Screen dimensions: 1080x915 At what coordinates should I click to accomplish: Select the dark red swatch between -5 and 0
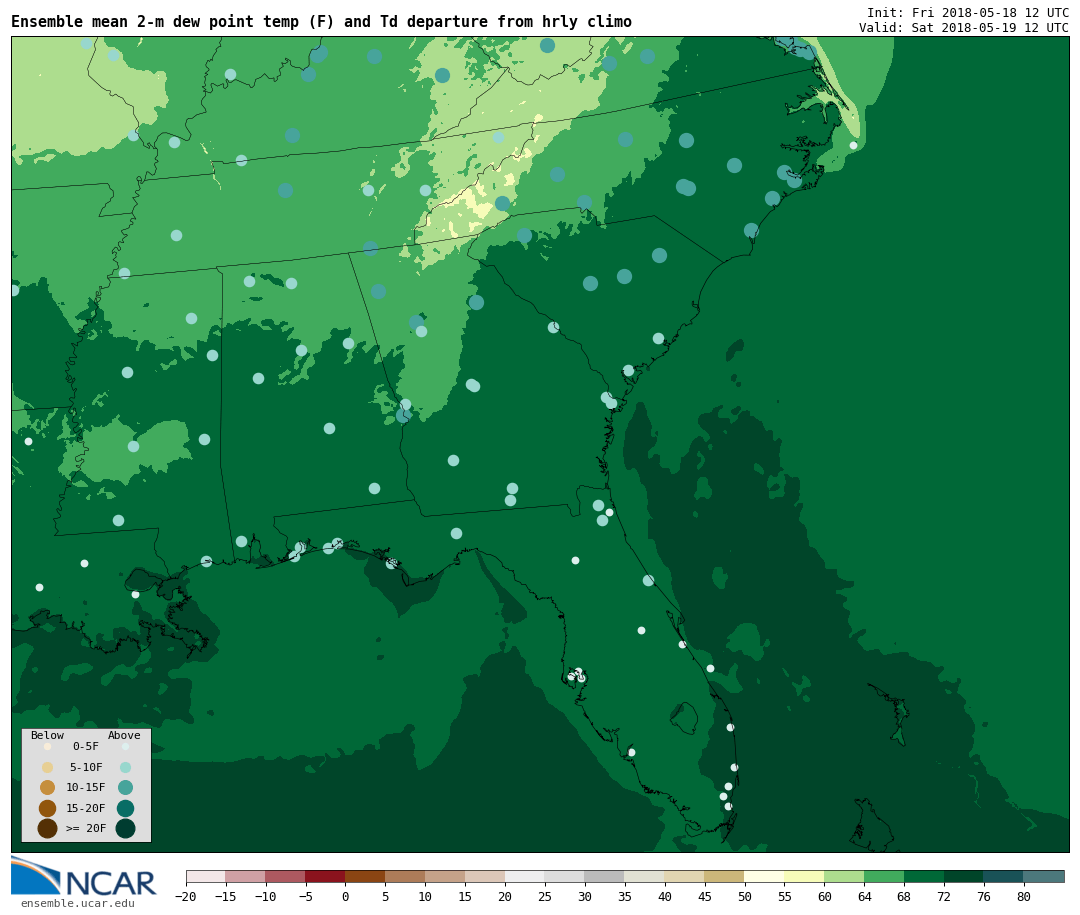[326, 876]
